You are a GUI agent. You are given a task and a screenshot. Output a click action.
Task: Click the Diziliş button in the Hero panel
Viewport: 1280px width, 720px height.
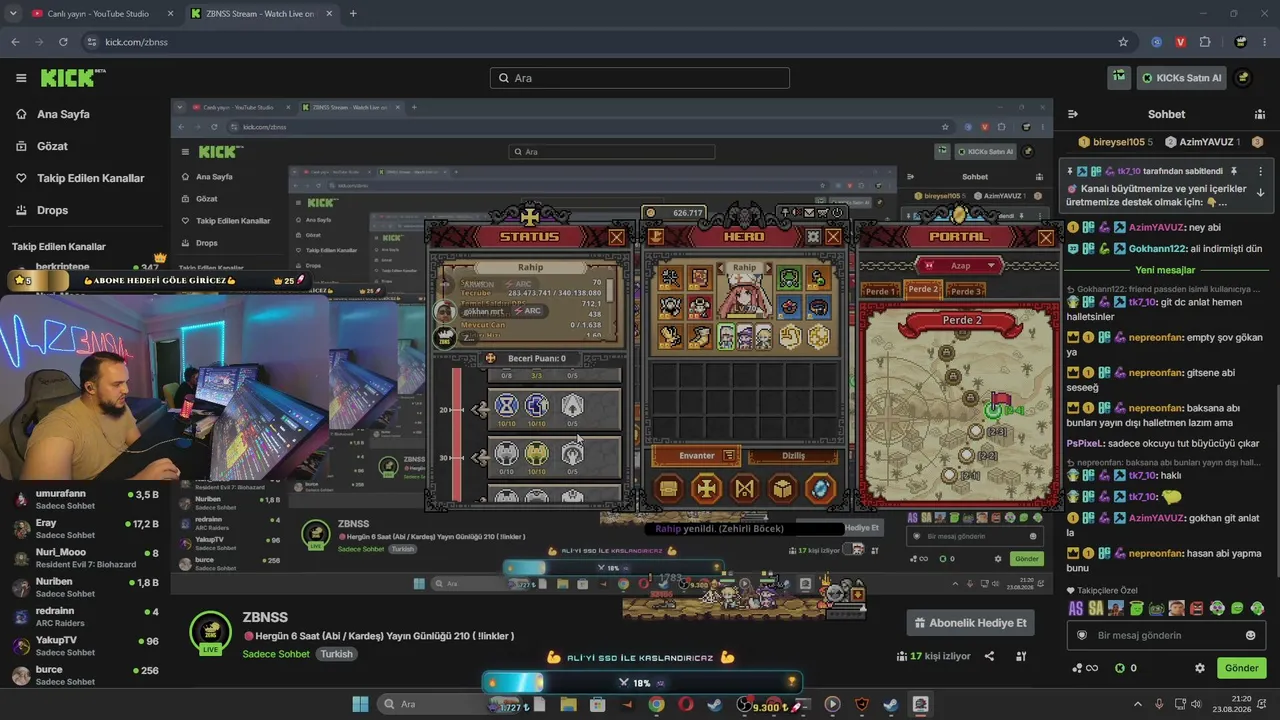tap(792, 456)
